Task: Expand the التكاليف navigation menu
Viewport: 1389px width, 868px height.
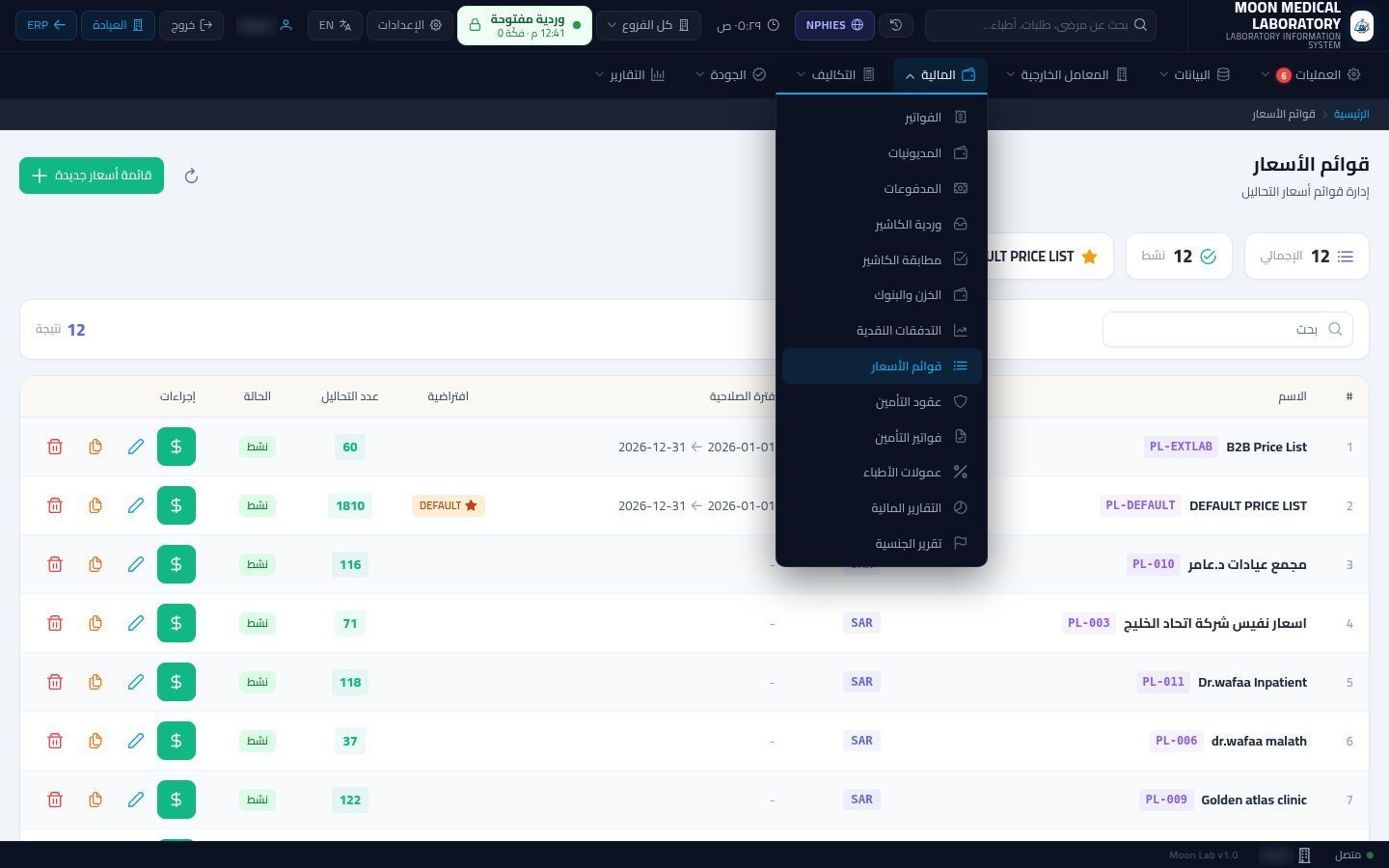Action: pyautogui.click(x=835, y=74)
